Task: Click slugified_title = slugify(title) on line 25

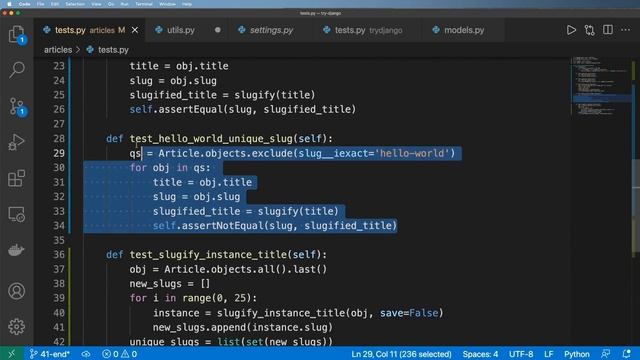Action: pos(222,95)
